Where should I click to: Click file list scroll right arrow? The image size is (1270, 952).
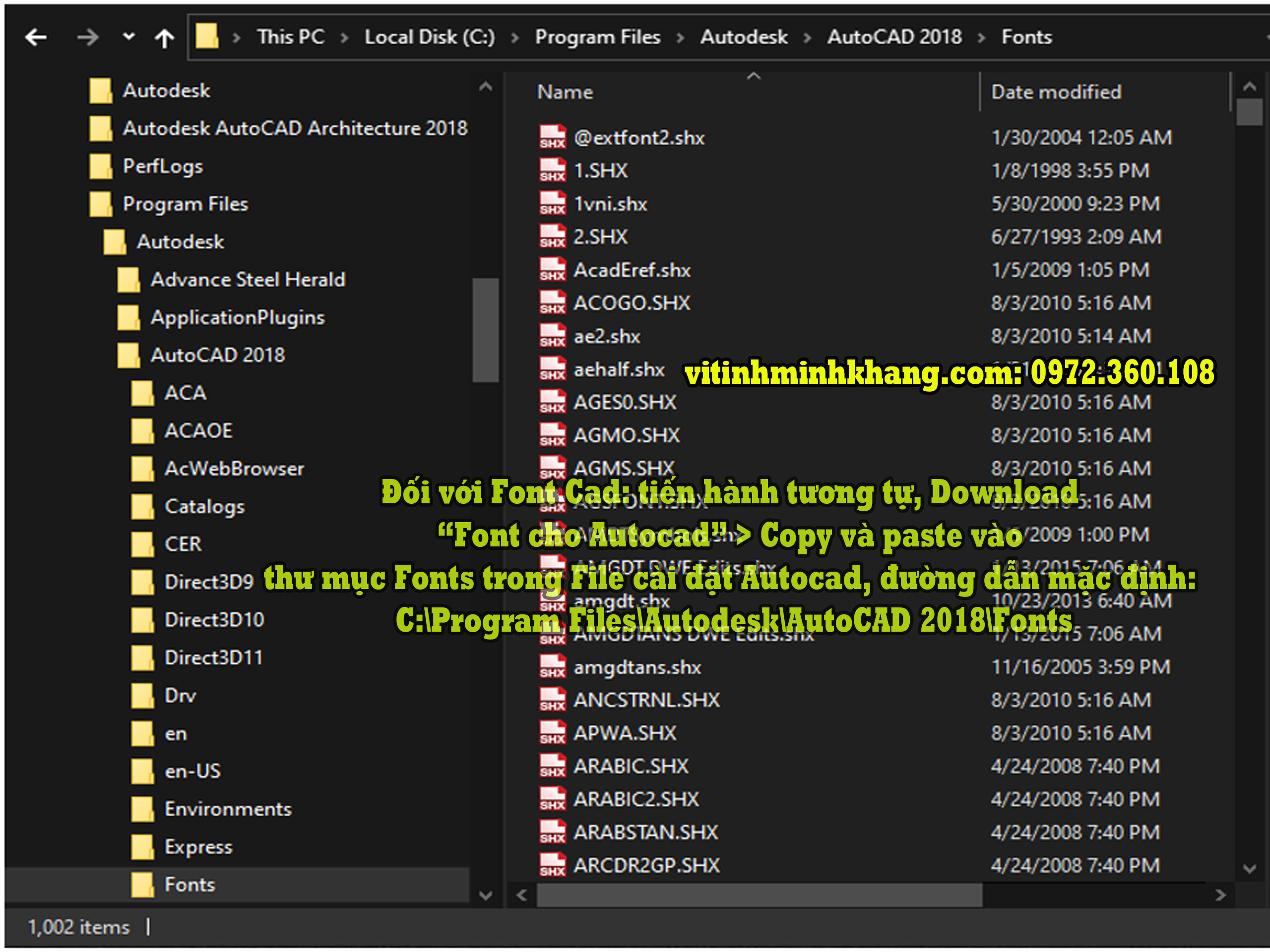point(1220,895)
